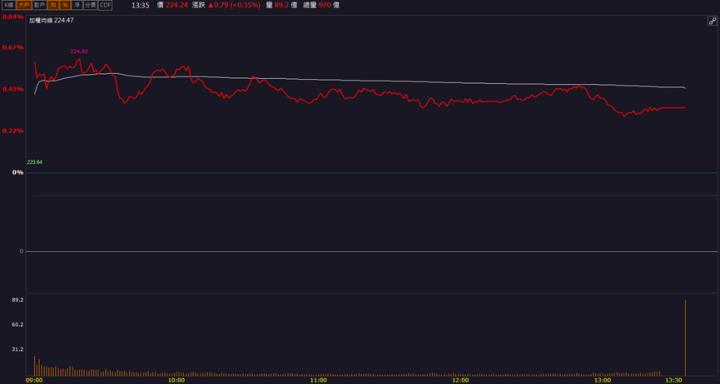This screenshot has height=384, width=720.
Task: Click the 60.2 volume axis label
Action: click(18, 324)
